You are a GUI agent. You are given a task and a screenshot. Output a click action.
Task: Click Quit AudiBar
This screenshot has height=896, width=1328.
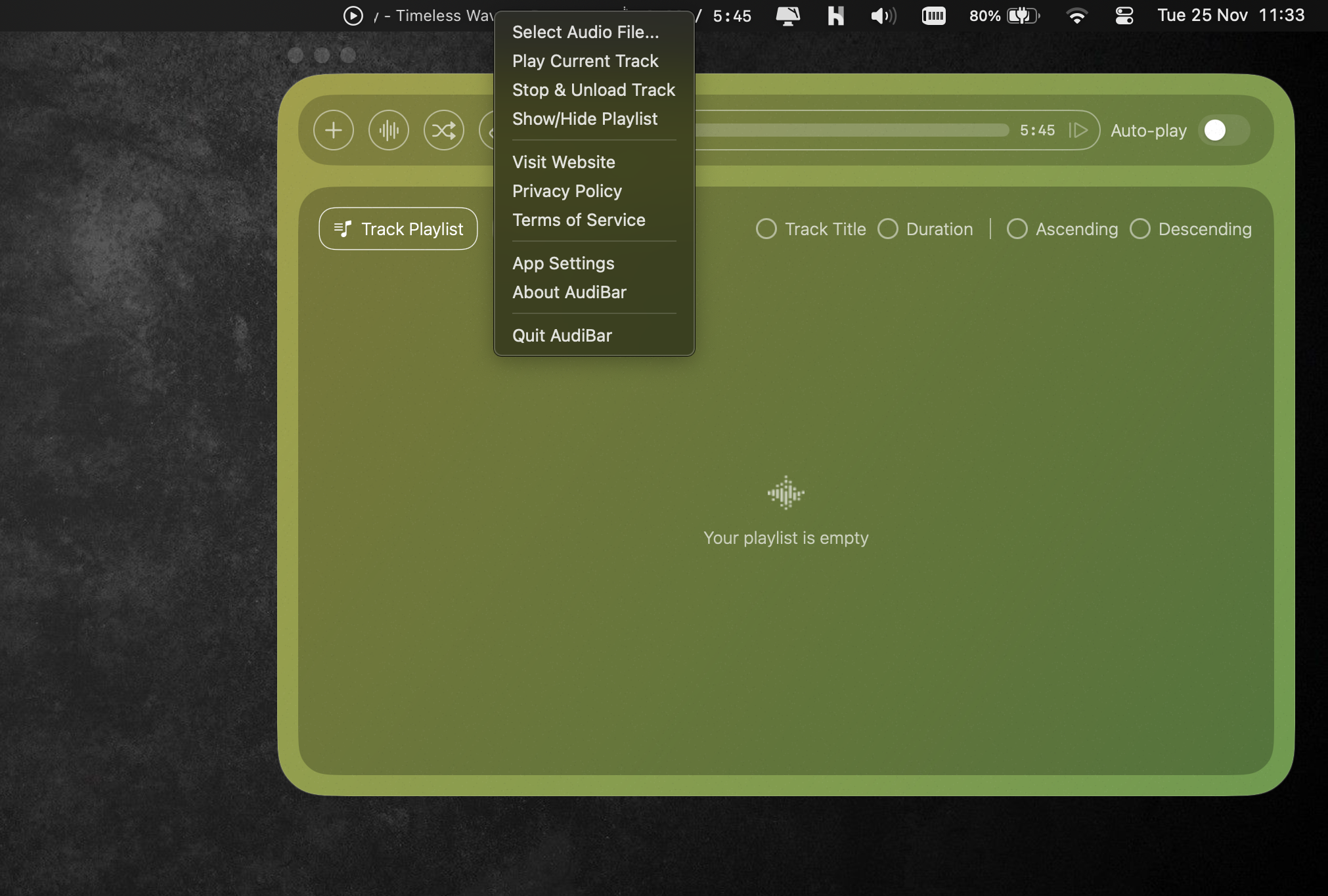(562, 335)
